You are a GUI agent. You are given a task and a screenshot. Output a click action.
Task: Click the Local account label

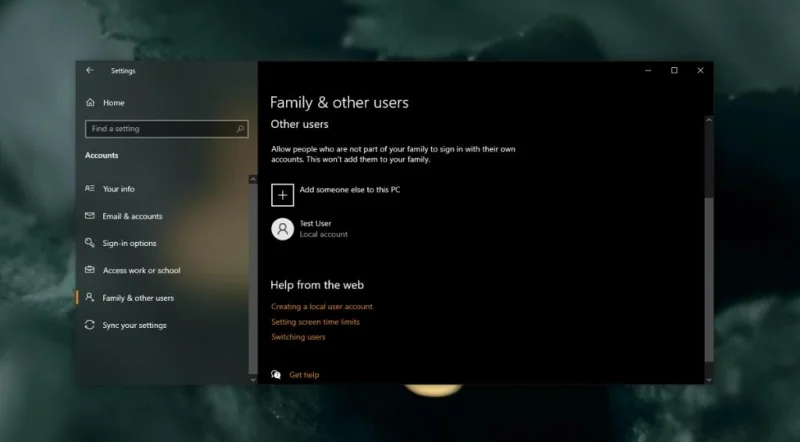click(x=323, y=234)
